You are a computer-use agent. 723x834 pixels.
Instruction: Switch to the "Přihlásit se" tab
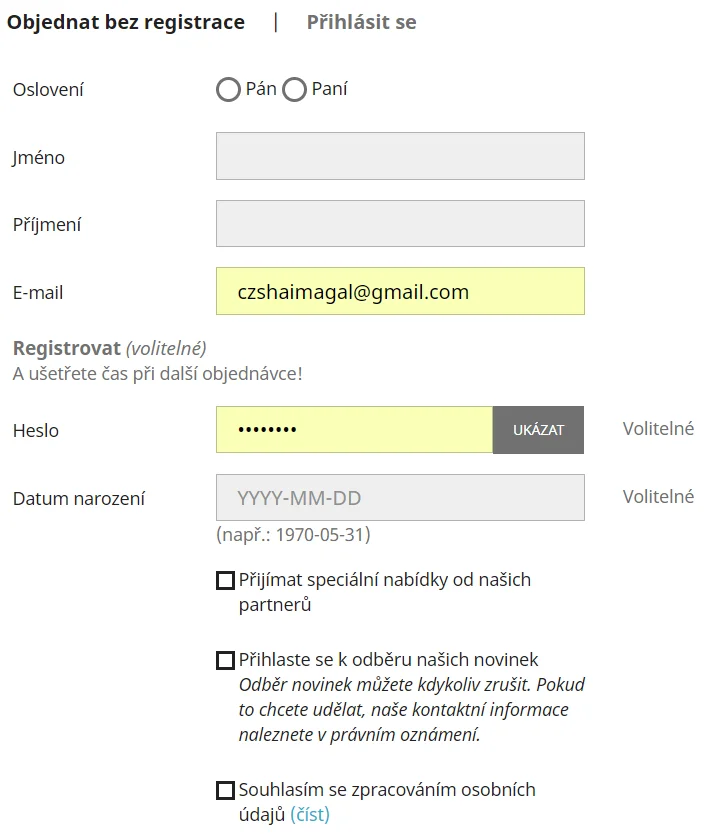(361, 22)
